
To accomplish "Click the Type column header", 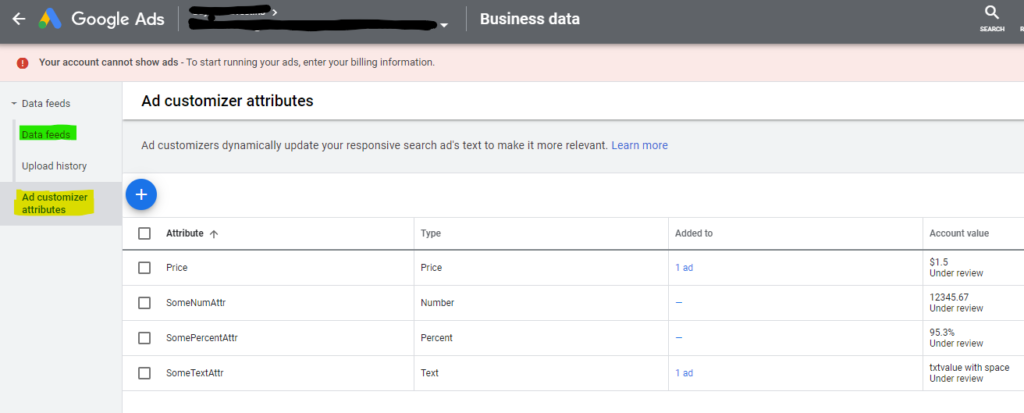I will [431, 233].
